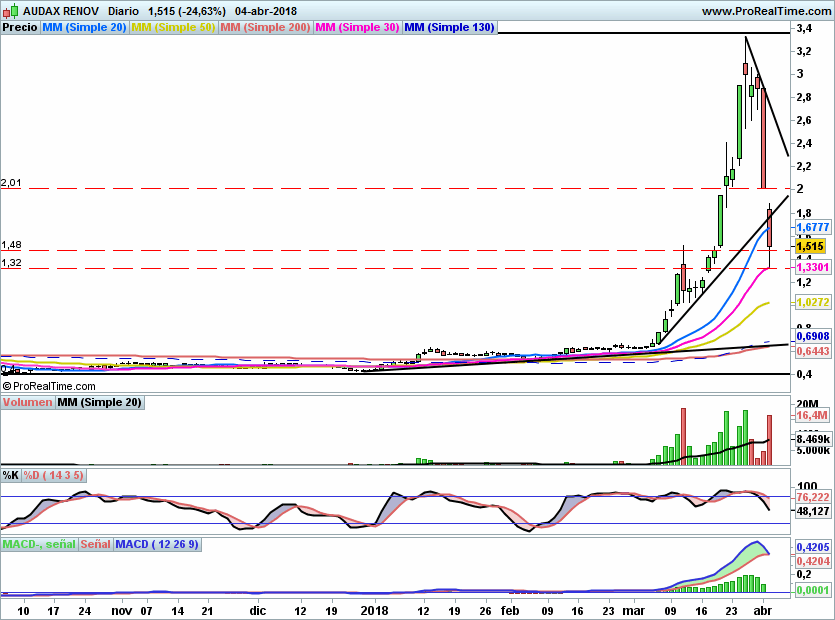The width and height of the screenshot is (835, 620).
Task: Click the yellow MM (Simple 50) indicator label
Action: (x=173, y=28)
